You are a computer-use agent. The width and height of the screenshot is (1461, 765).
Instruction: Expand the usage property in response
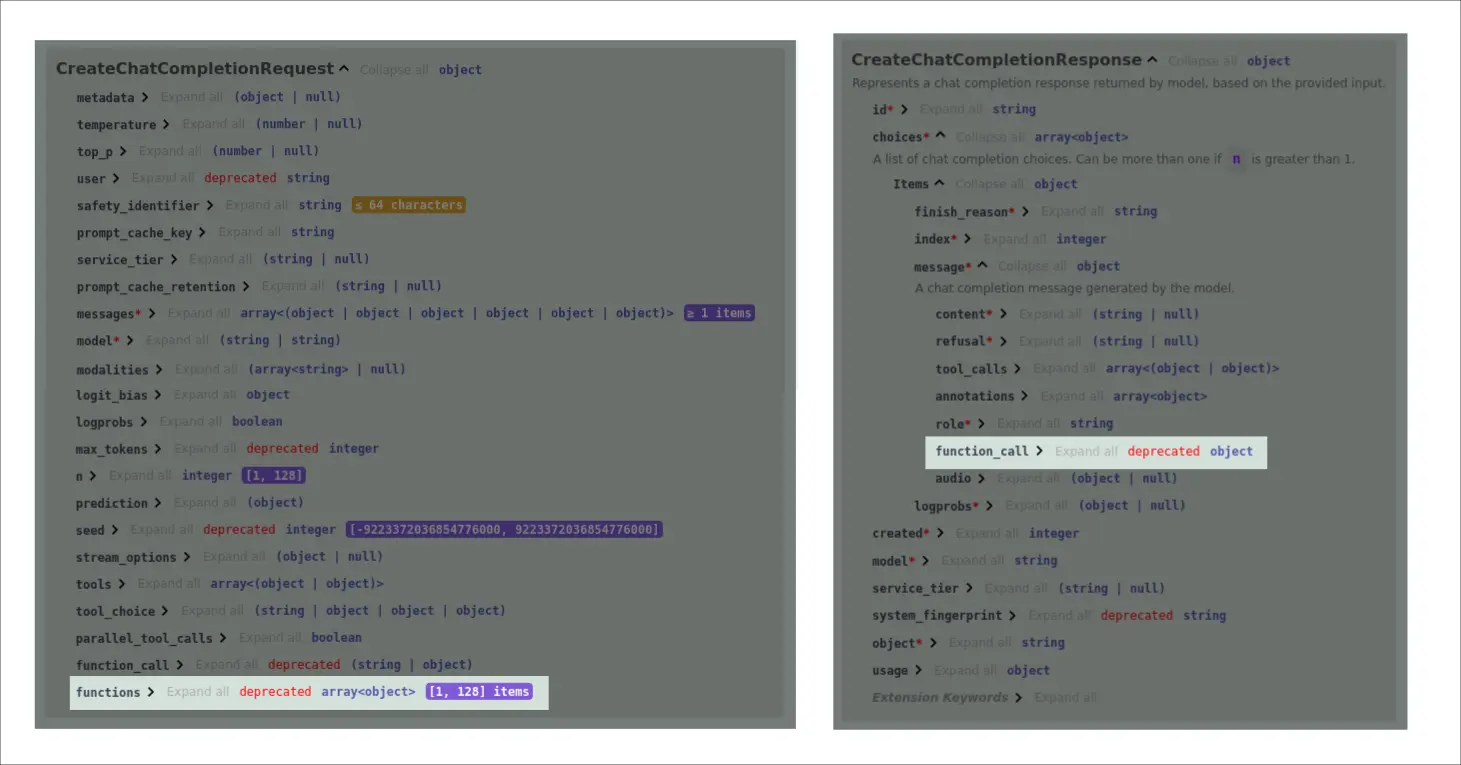point(919,670)
